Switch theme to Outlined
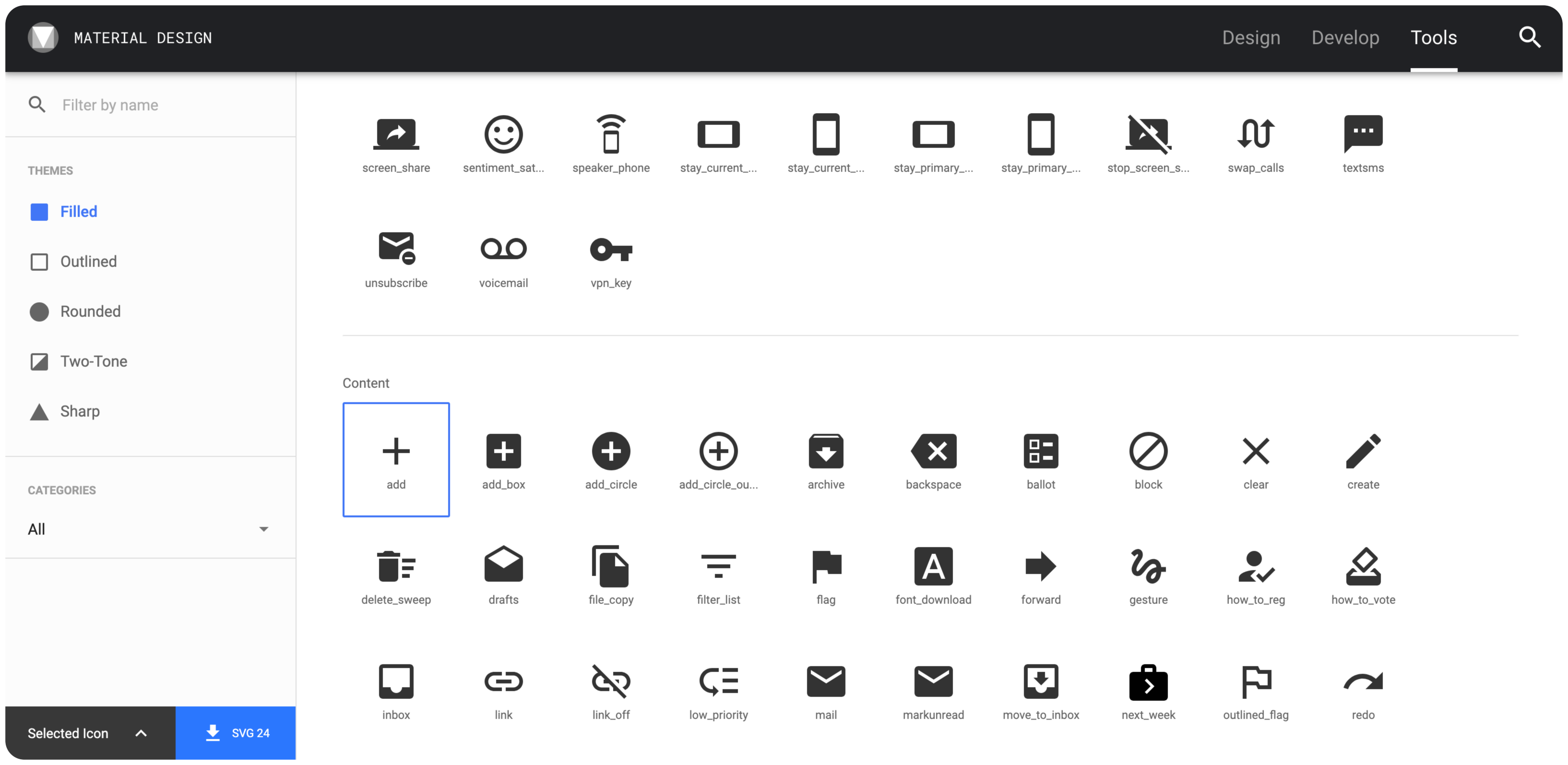1568x765 pixels. [x=88, y=262]
